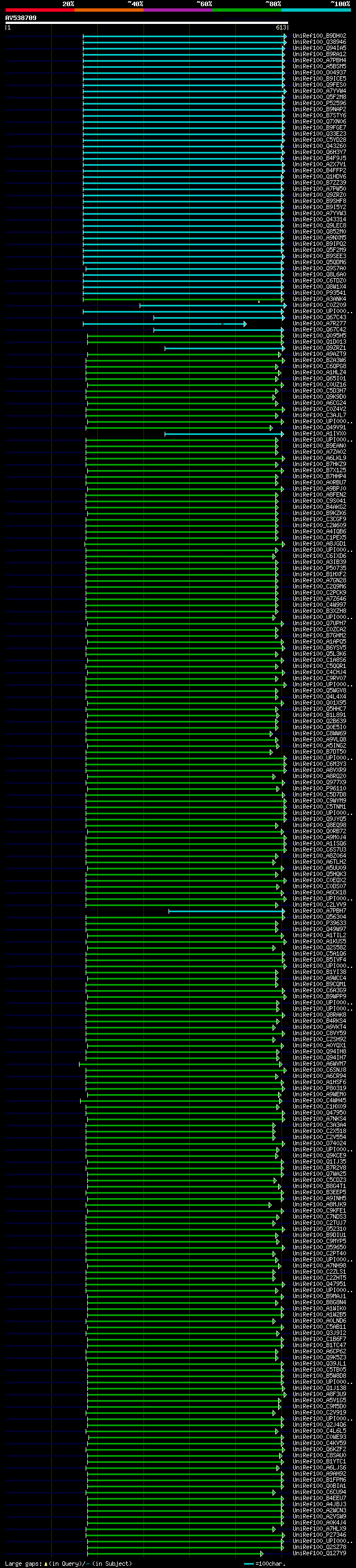Viewport: 356px width, 1568px height.
Task: Open the hit UniRef100_Q38946
Action: pos(319,42)
